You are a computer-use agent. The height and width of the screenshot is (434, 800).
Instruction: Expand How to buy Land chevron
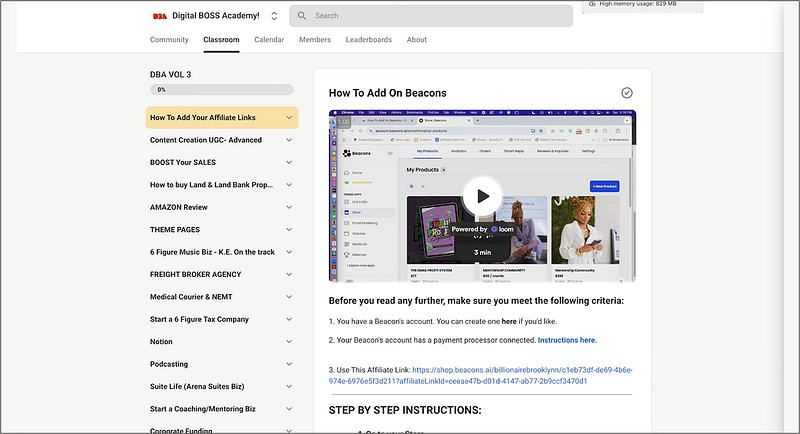coord(289,185)
